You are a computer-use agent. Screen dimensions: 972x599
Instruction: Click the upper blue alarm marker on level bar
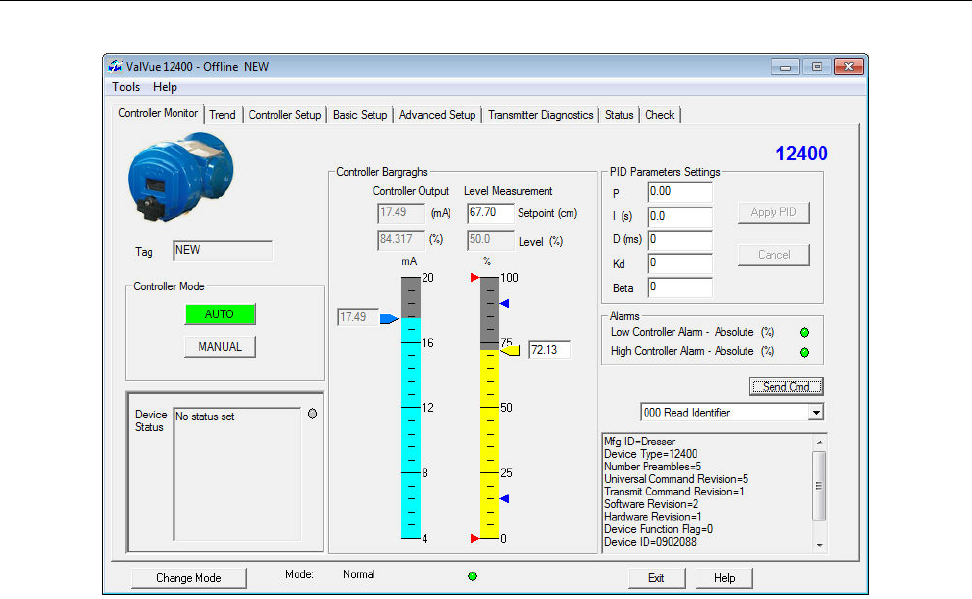click(505, 303)
